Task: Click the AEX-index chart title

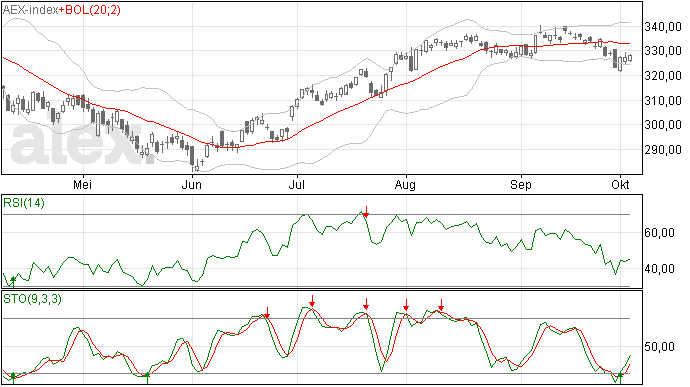Action: coord(30,10)
